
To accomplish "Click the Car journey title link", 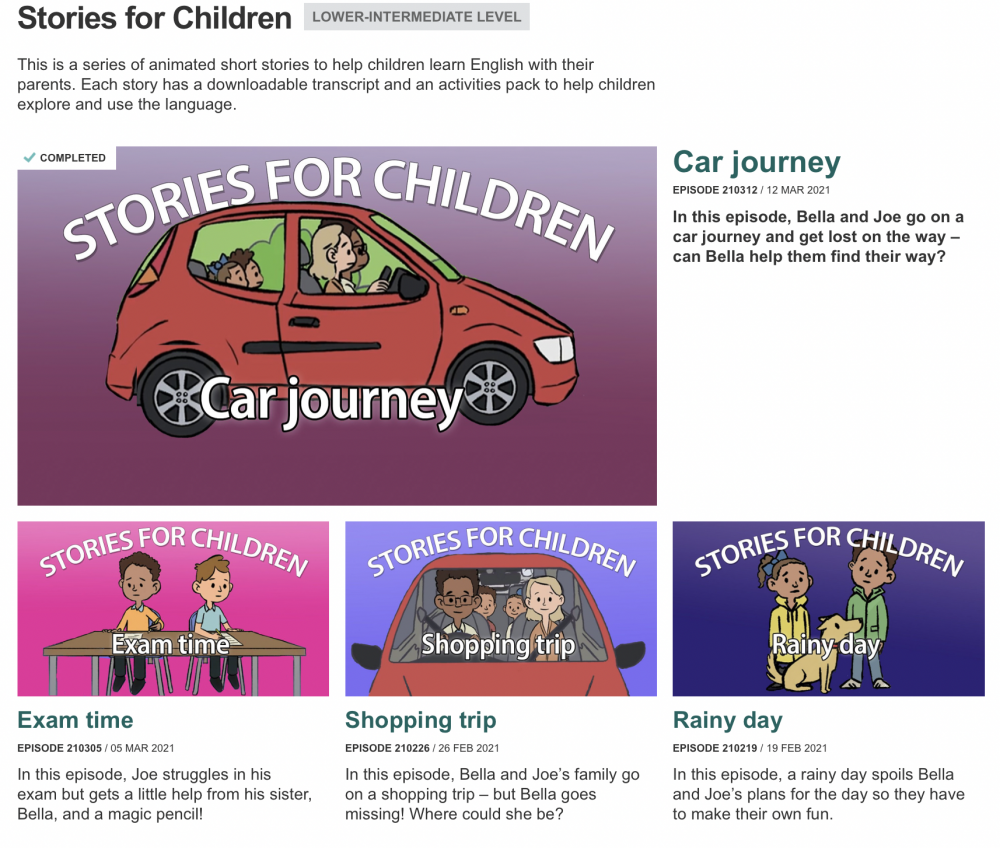I will 756,162.
